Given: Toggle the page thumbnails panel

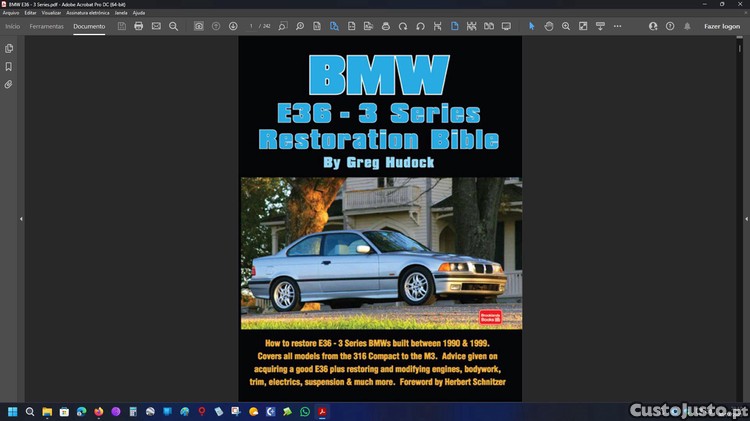Looking at the screenshot, I should tap(9, 48).
